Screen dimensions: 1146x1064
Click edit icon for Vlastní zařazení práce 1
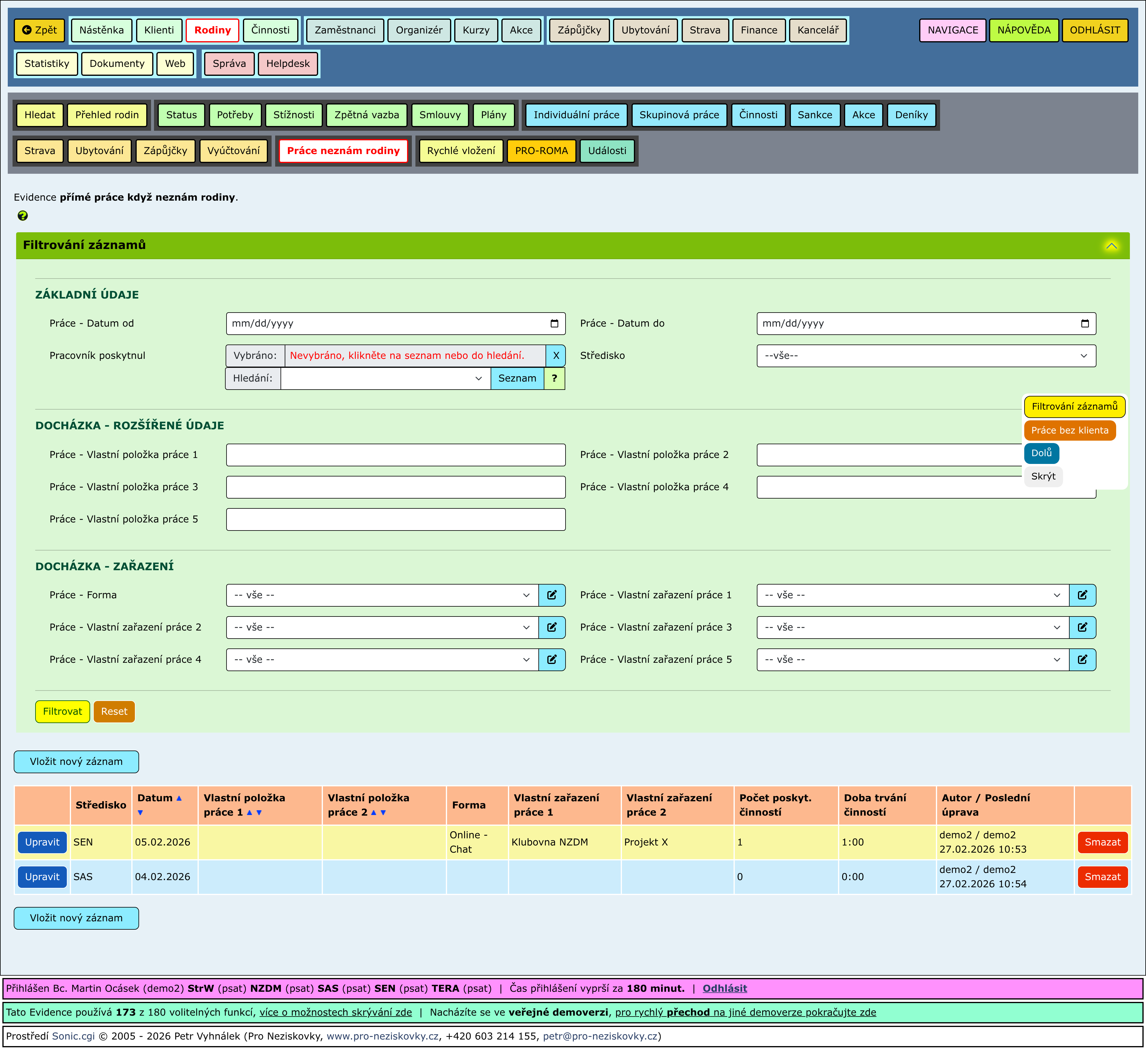(x=1082, y=595)
